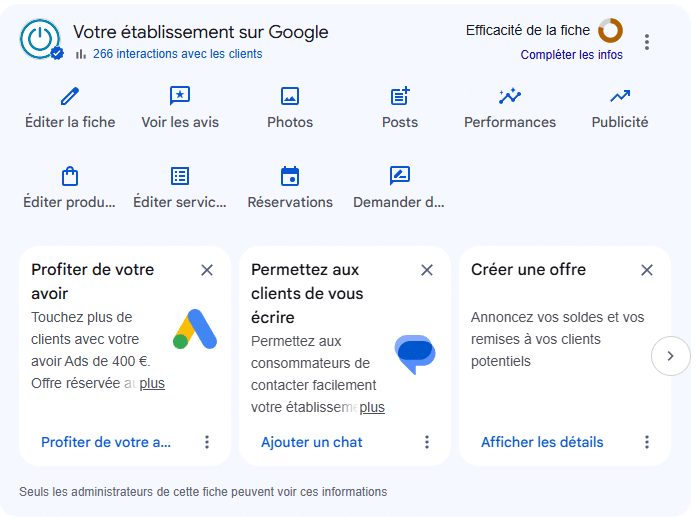The image size is (697, 517).
Task: Dismiss the Créer une offre card
Action: (x=647, y=270)
